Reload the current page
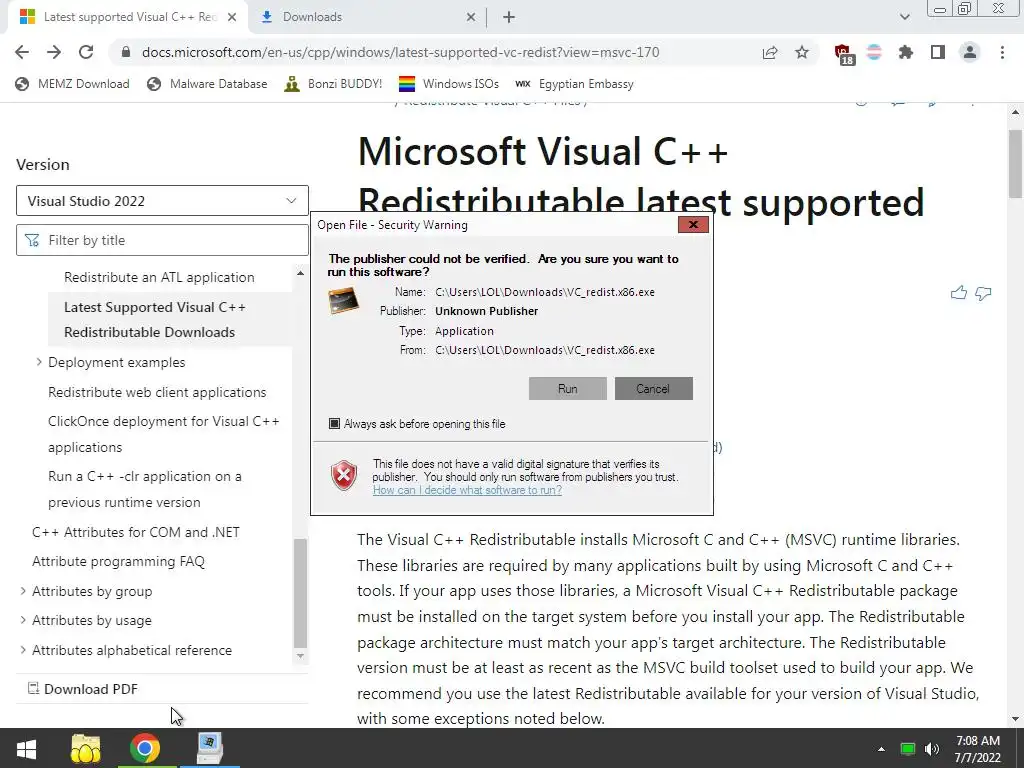 (86, 52)
